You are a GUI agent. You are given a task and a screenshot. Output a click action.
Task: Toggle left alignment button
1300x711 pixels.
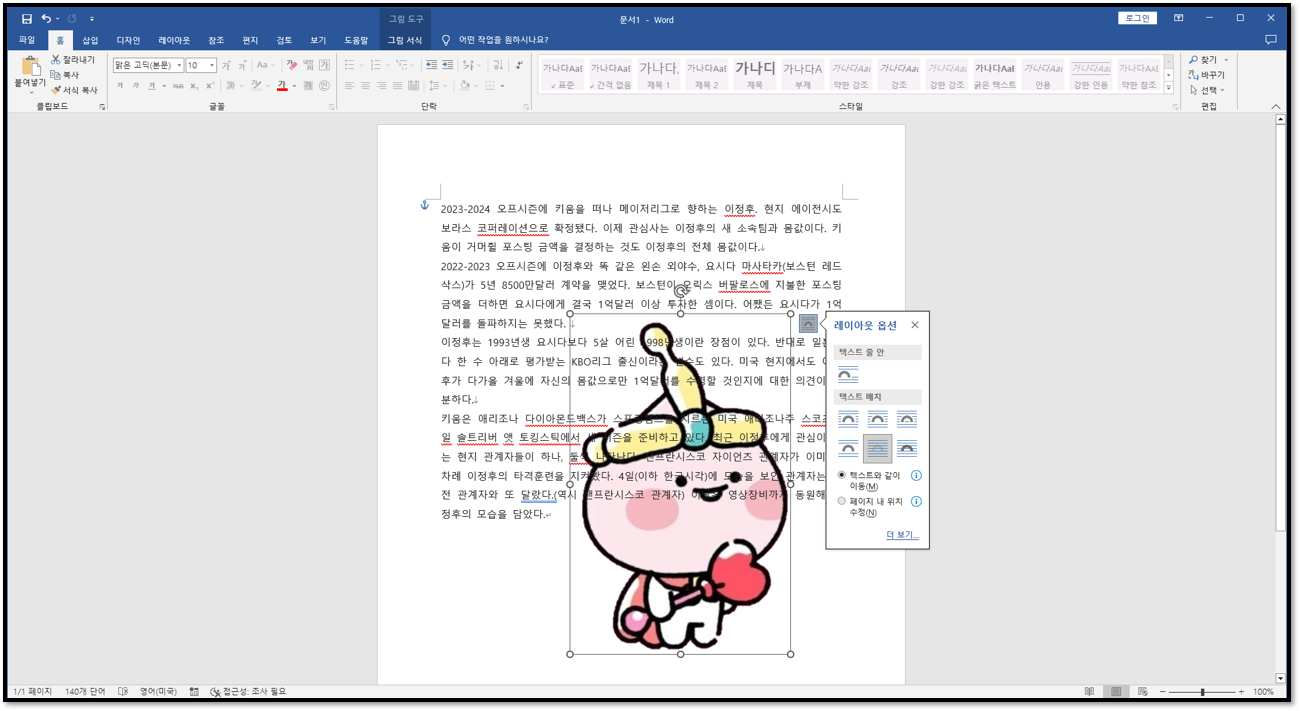pyautogui.click(x=349, y=86)
